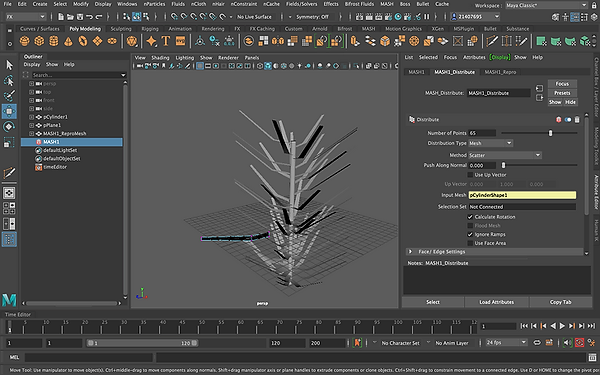Click the Load Attributes button

(497, 302)
